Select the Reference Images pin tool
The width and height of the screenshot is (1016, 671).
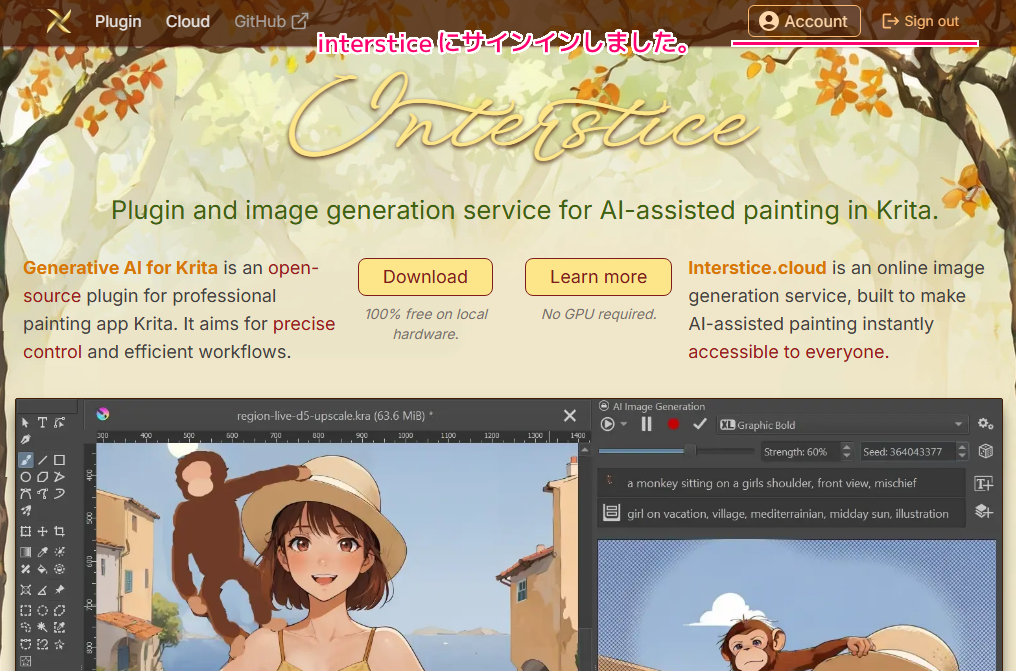pos(59,589)
